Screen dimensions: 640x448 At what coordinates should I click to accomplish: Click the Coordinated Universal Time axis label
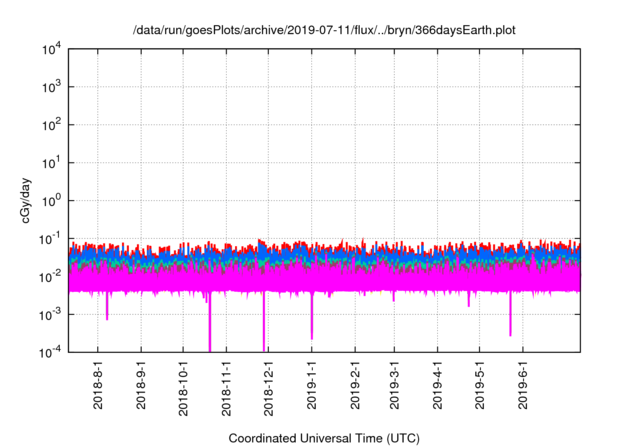click(x=324, y=438)
